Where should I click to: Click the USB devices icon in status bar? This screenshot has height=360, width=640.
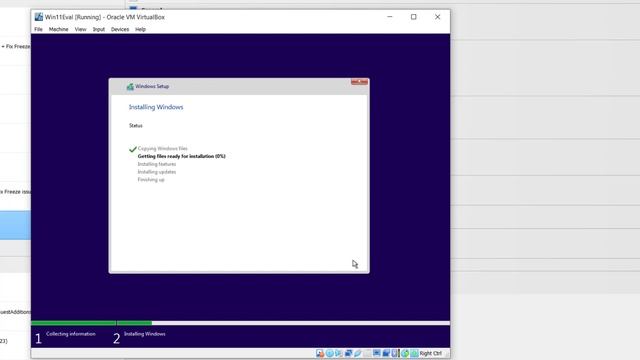[358, 353]
